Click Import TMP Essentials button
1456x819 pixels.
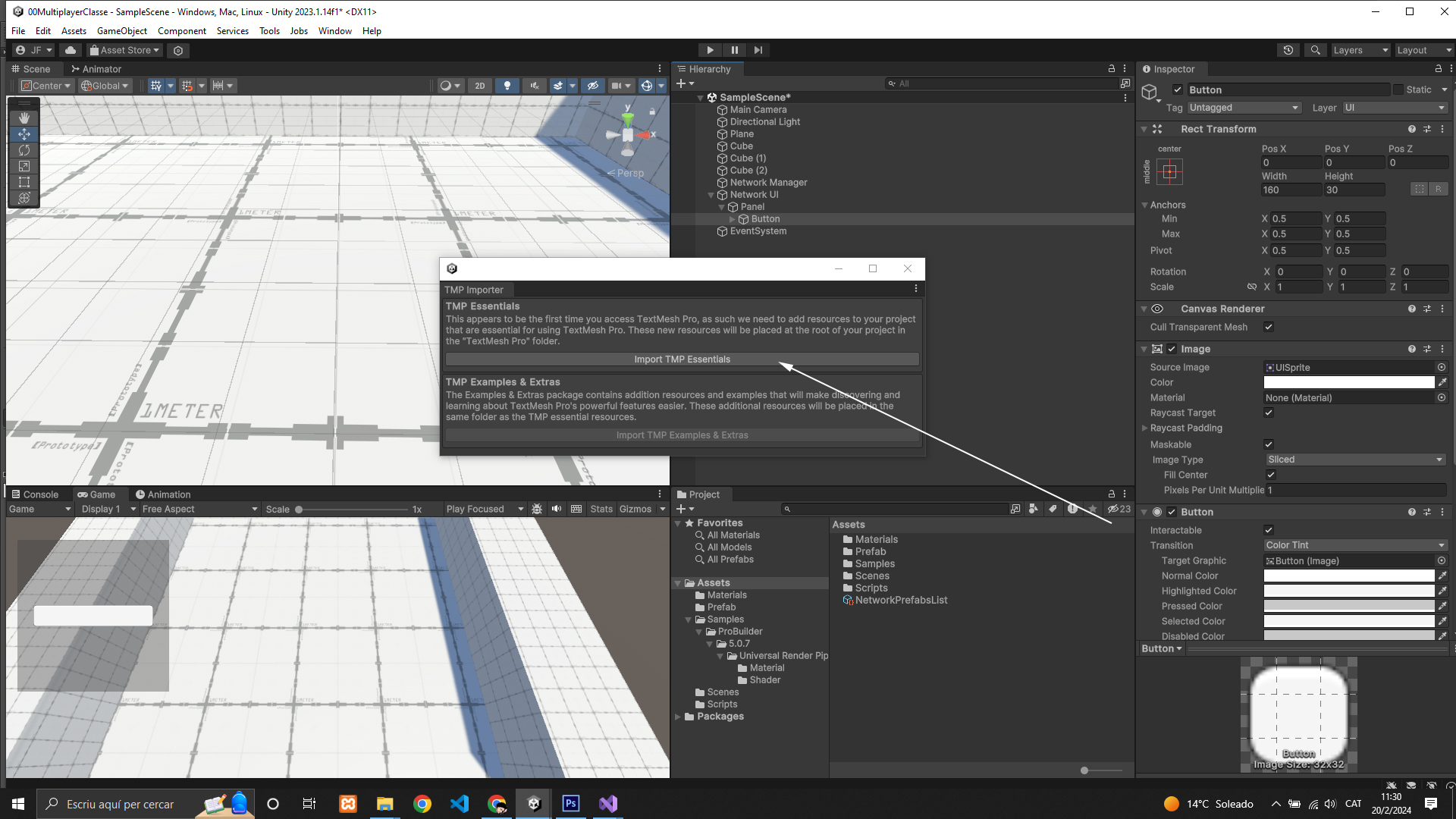point(682,359)
